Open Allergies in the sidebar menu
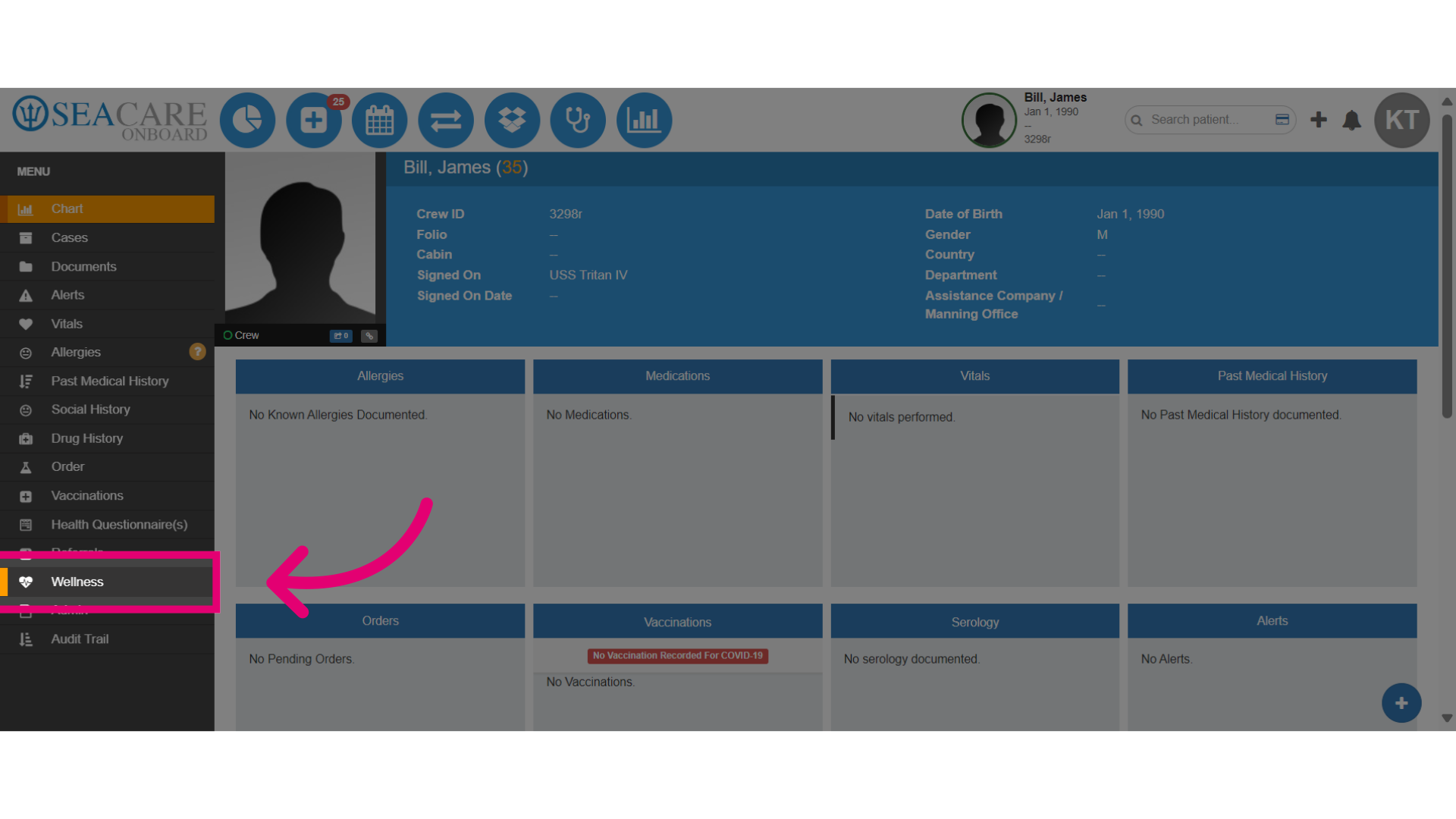 coord(107,353)
